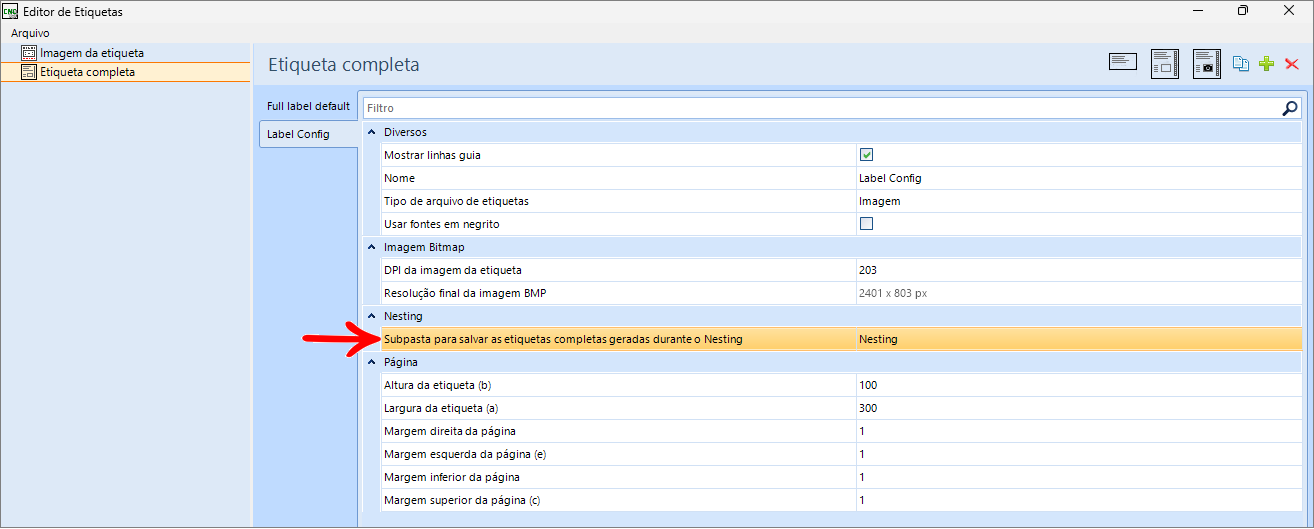Click the green plus add icon

[x=1266, y=64]
